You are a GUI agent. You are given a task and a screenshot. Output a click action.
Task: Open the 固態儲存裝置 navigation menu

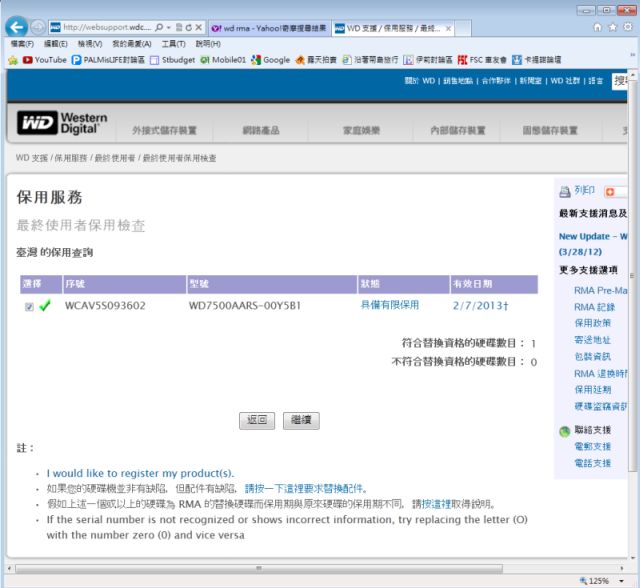click(550, 131)
